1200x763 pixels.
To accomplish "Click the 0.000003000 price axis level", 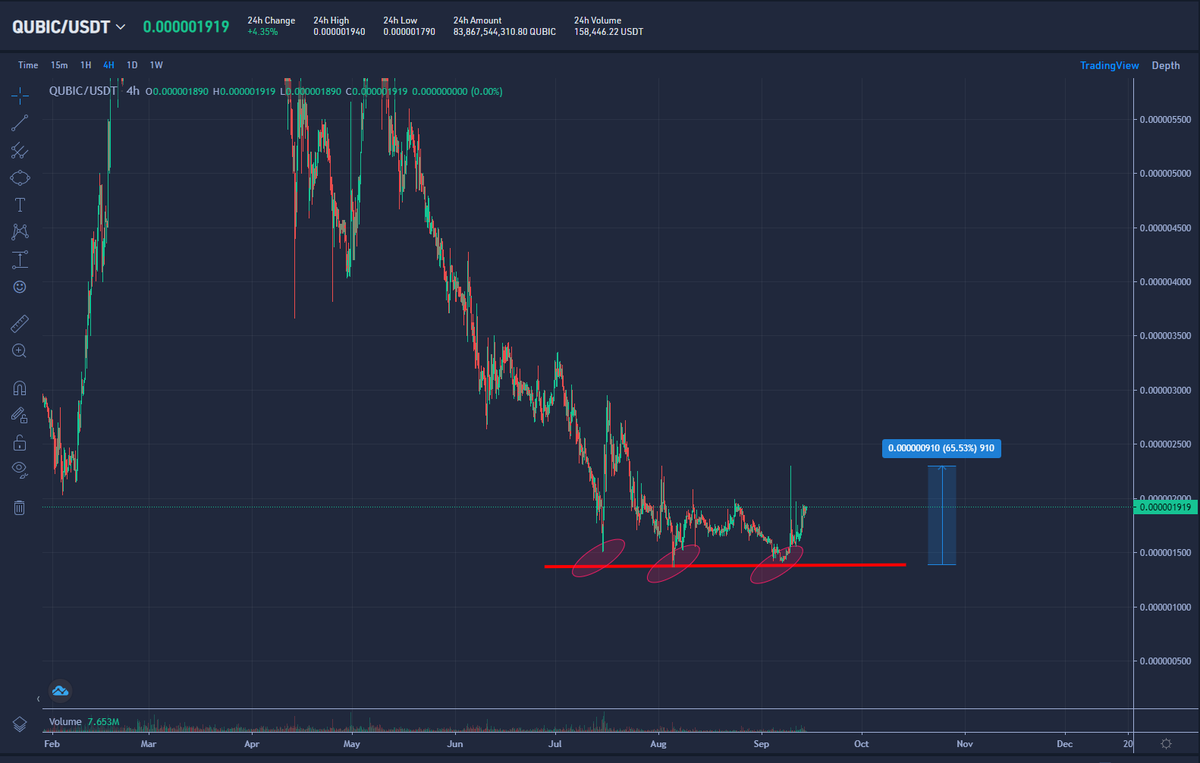I will 1164,390.
